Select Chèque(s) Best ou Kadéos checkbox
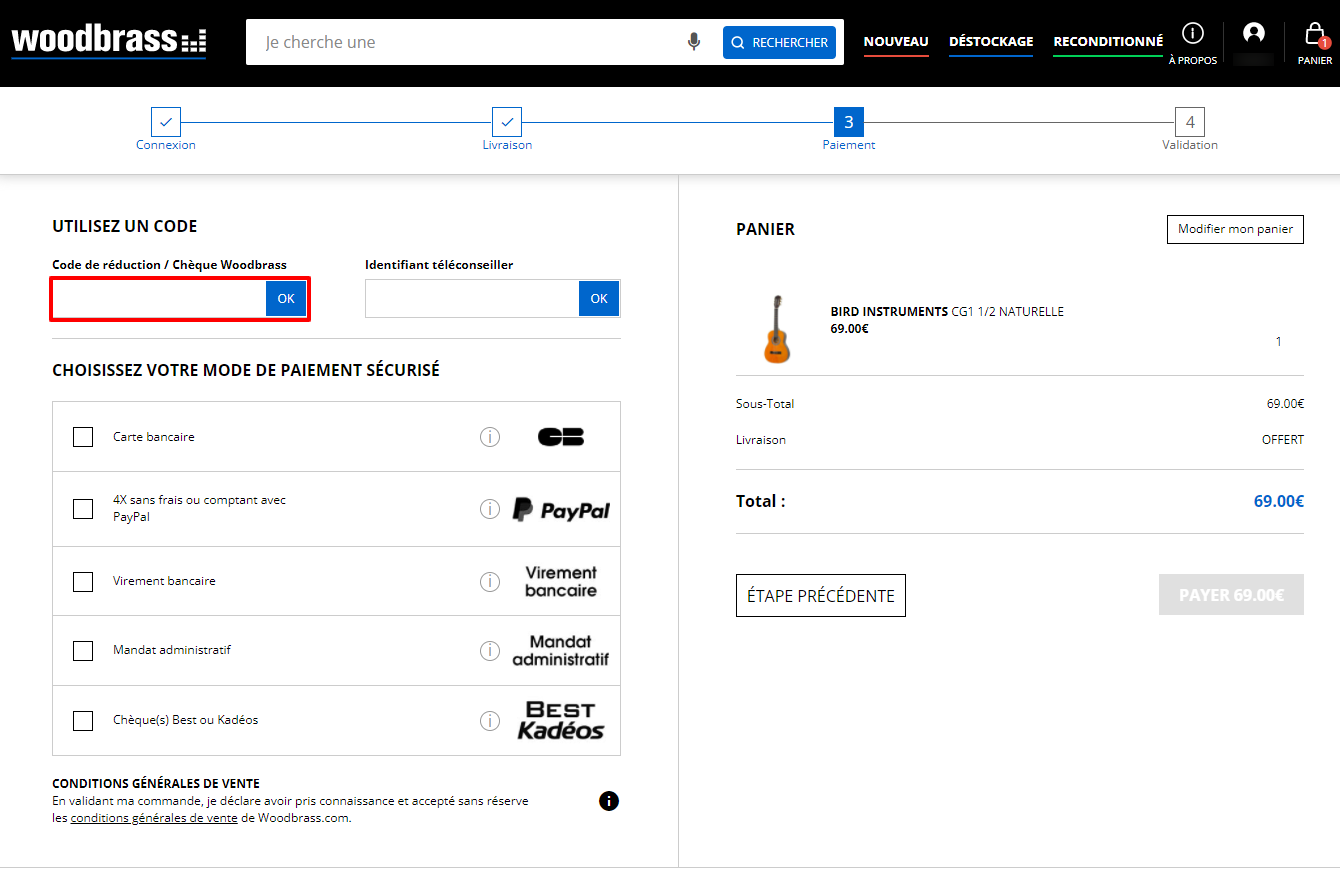The image size is (1340, 869). tap(83, 720)
